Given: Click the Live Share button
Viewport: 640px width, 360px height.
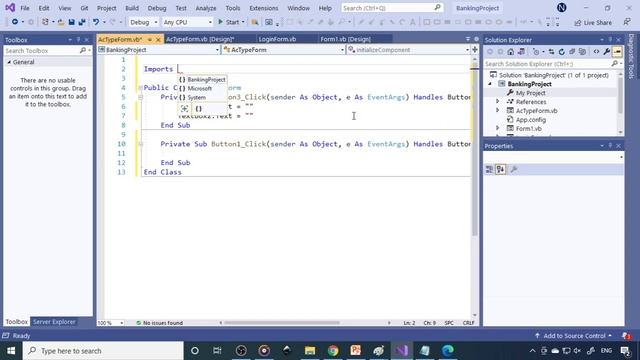Looking at the screenshot, I should (x=593, y=22).
